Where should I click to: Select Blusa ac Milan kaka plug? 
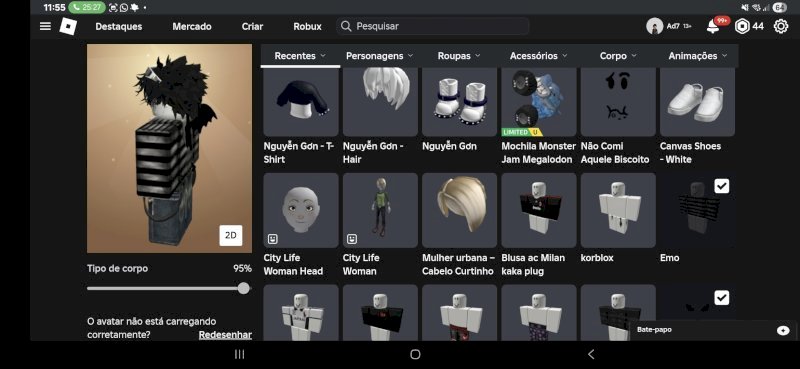539,210
